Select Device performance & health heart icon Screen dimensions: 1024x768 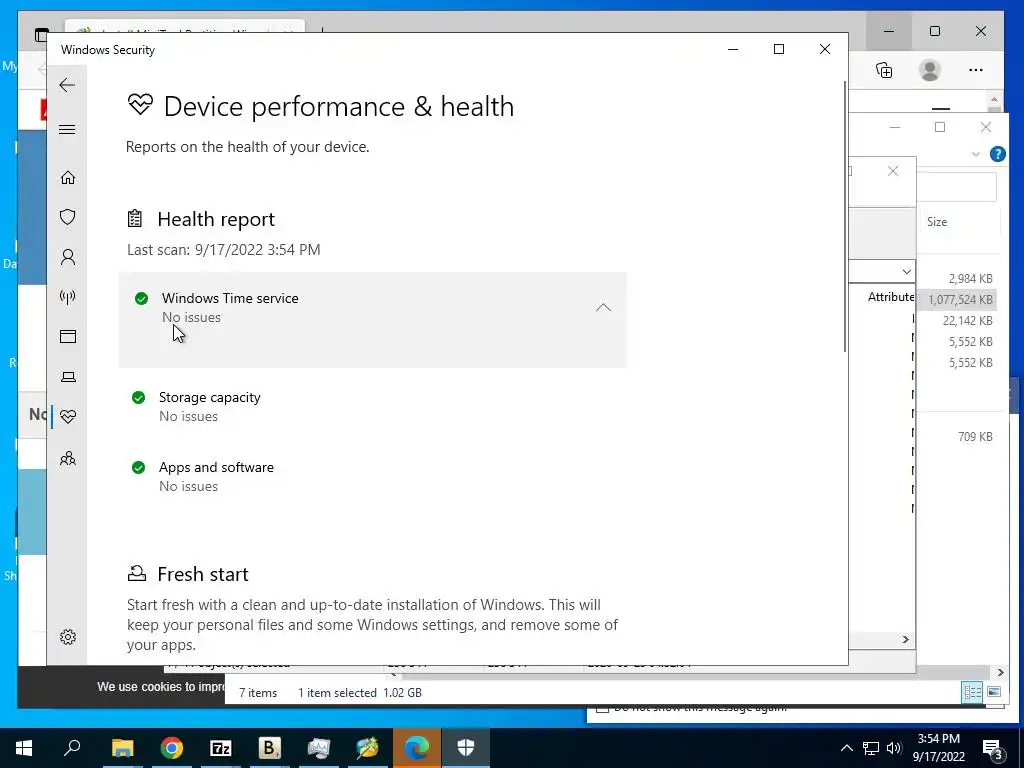(x=67, y=417)
